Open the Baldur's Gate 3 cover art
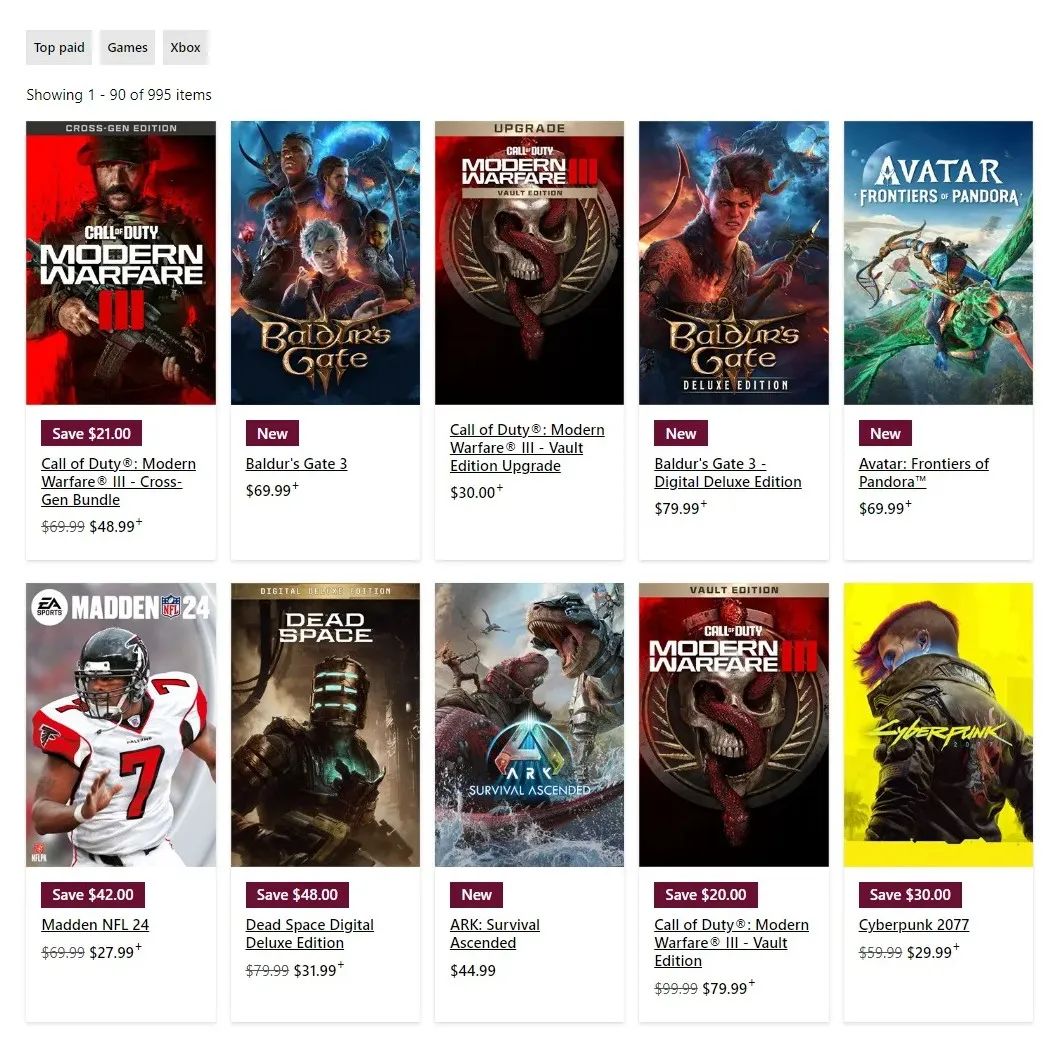This screenshot has height=1037, width=1053. pyautogui.click(x=325, y=263)
